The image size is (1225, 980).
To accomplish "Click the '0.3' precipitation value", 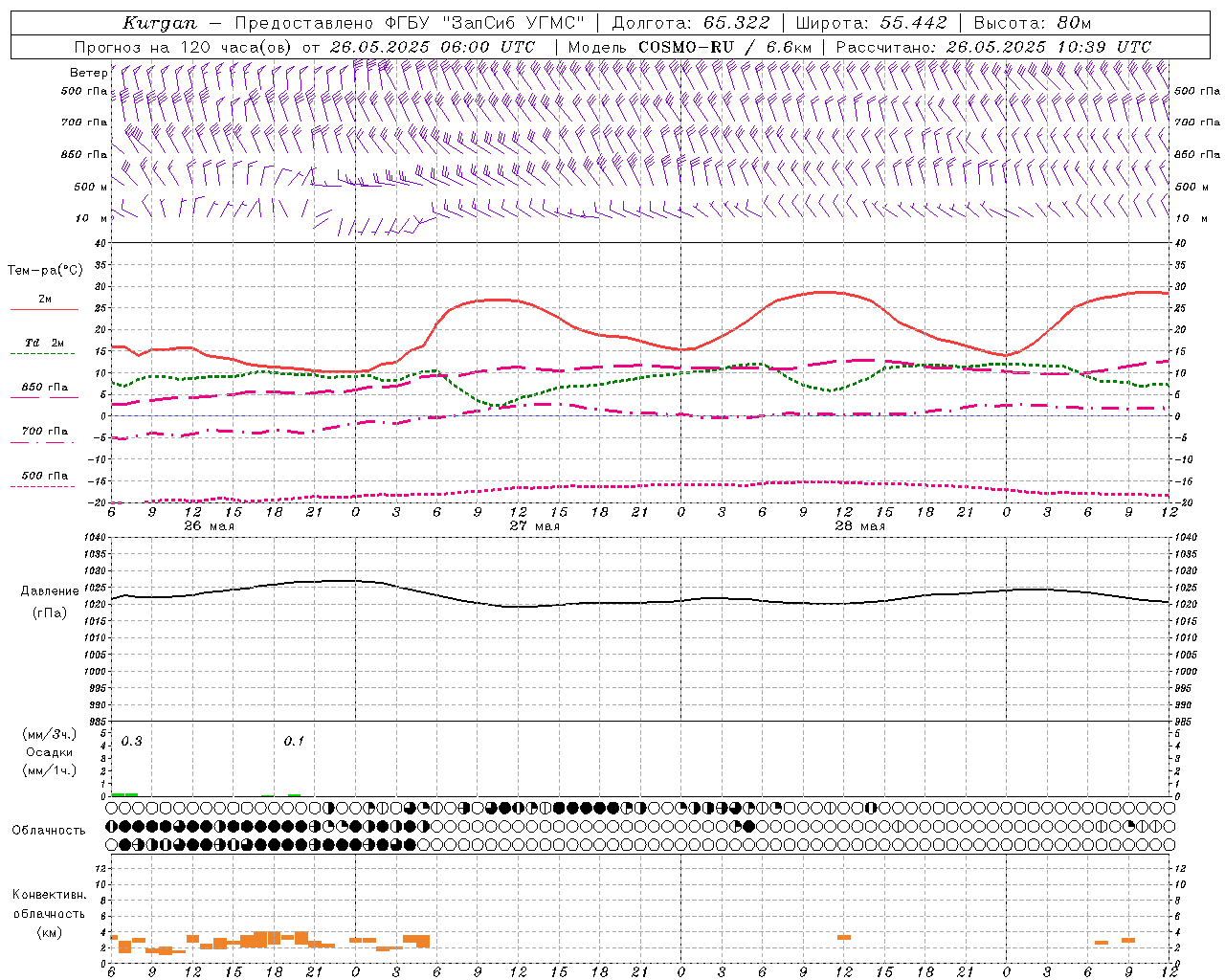I will click(132, 741).
